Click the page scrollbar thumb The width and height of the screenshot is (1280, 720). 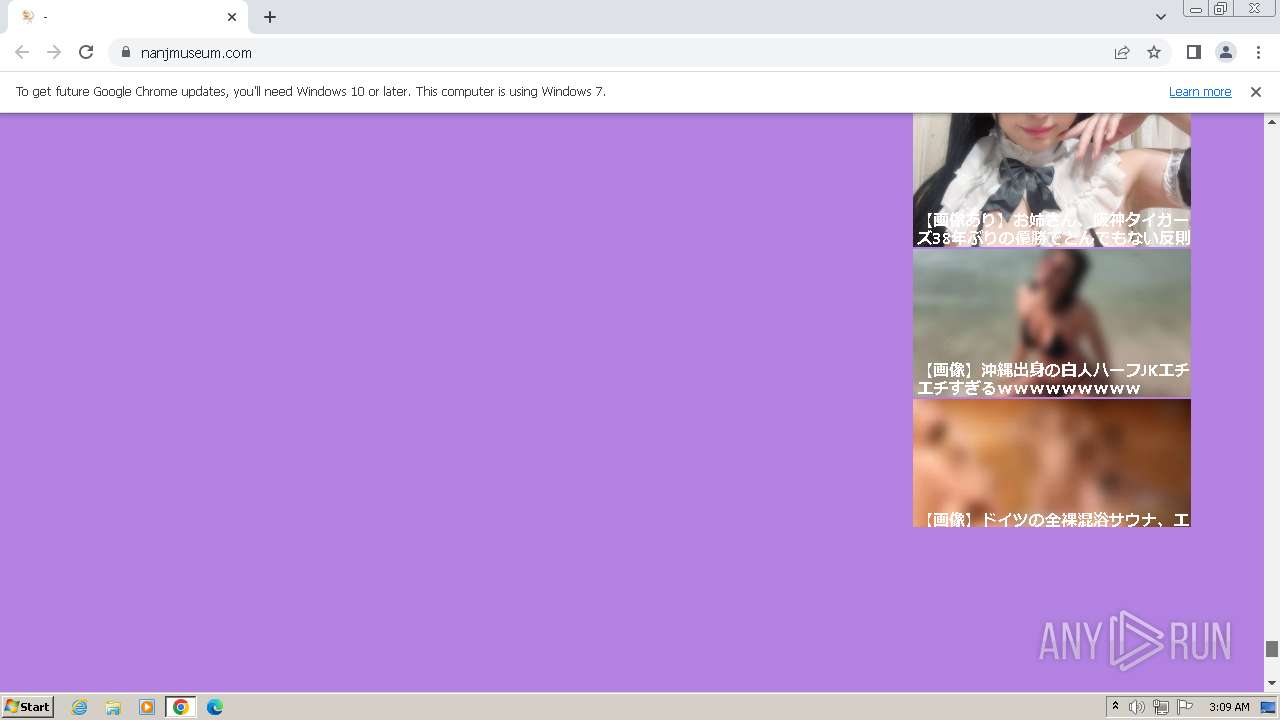tap(1272, 649)
